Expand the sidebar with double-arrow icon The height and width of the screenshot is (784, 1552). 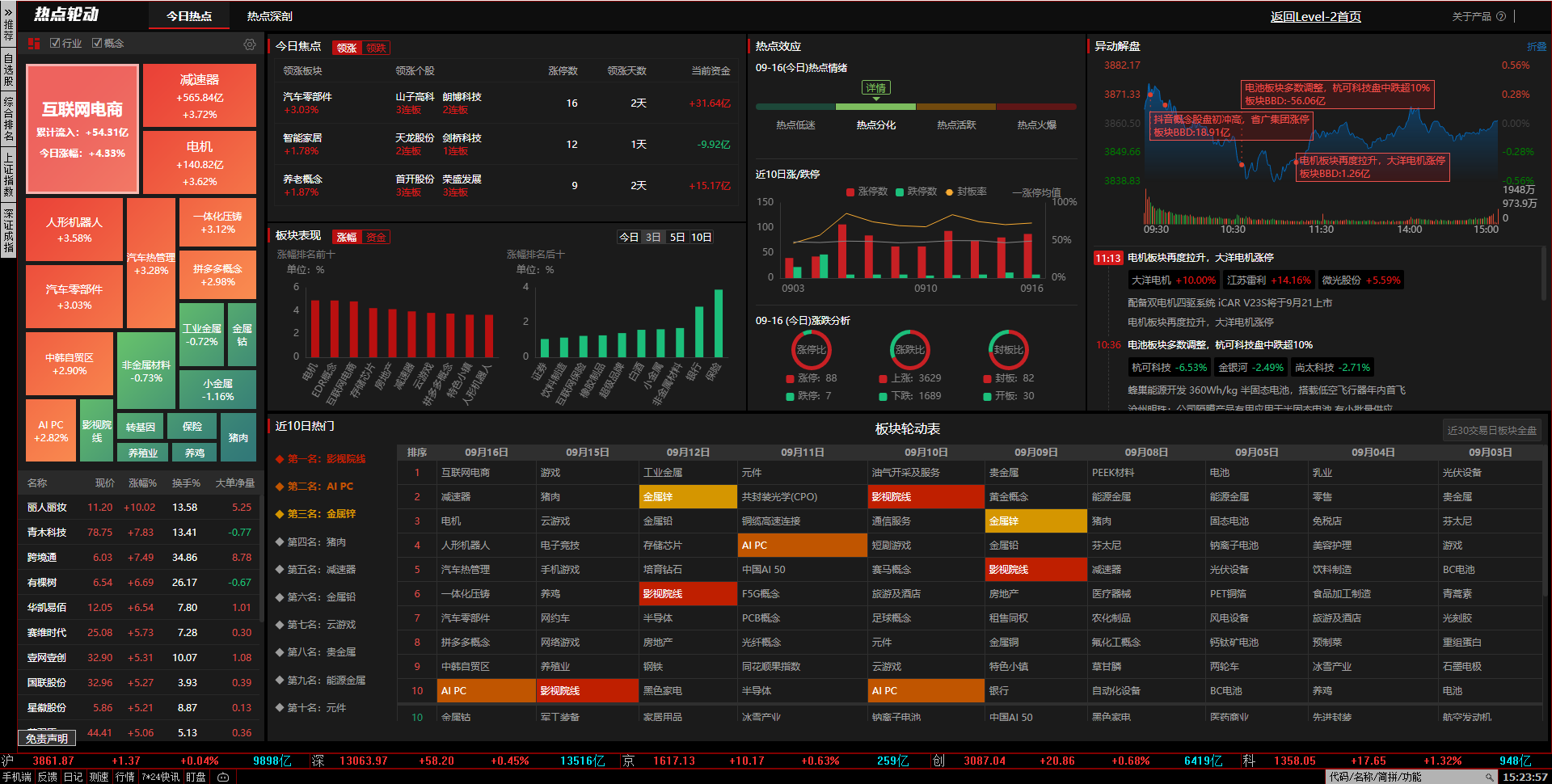click(x=8, y=13)
